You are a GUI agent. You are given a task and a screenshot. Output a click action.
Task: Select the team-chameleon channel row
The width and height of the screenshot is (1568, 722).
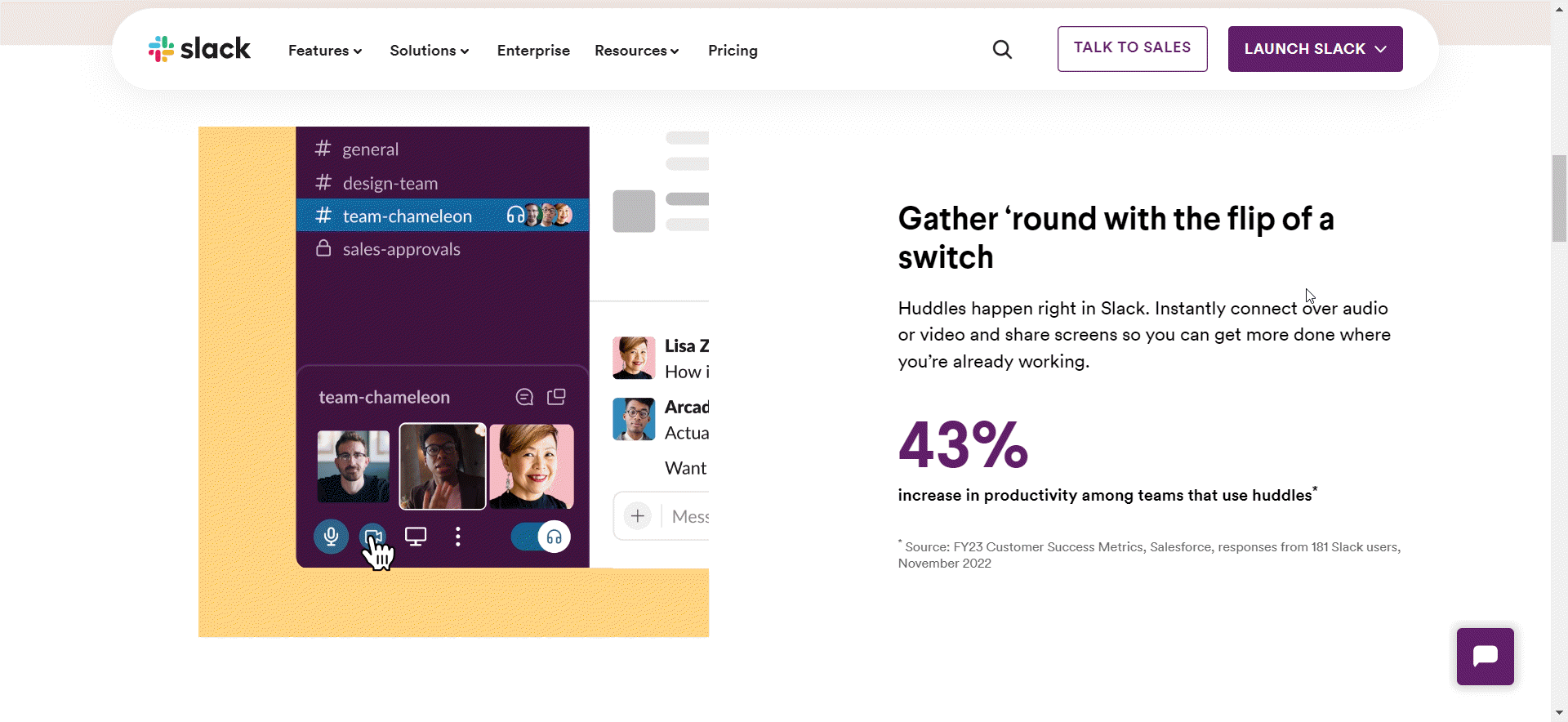[x=442, y=216]
